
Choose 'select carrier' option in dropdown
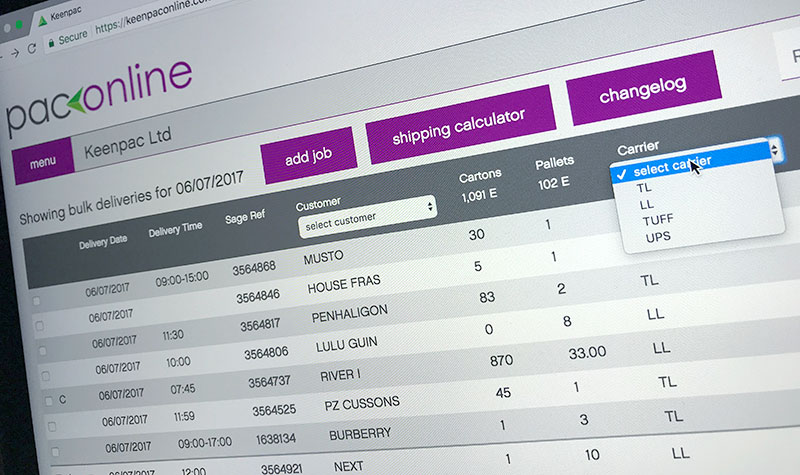691,162
